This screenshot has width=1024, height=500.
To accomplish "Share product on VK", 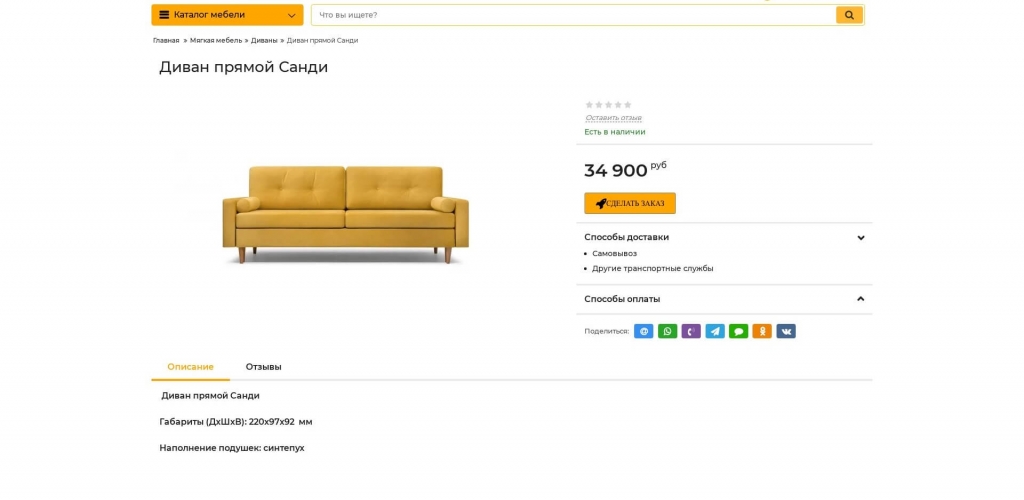I will (x=786, y=331).
